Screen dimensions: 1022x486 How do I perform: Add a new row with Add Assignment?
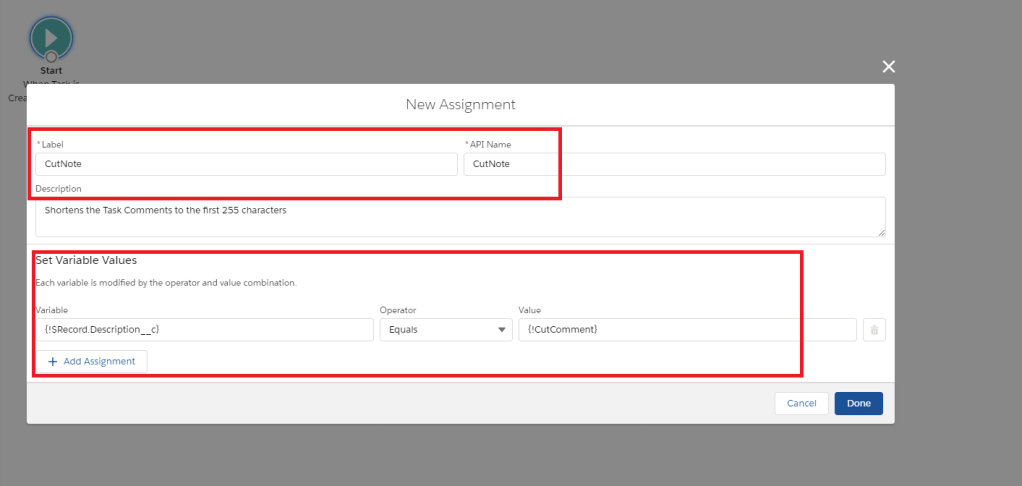92,361
